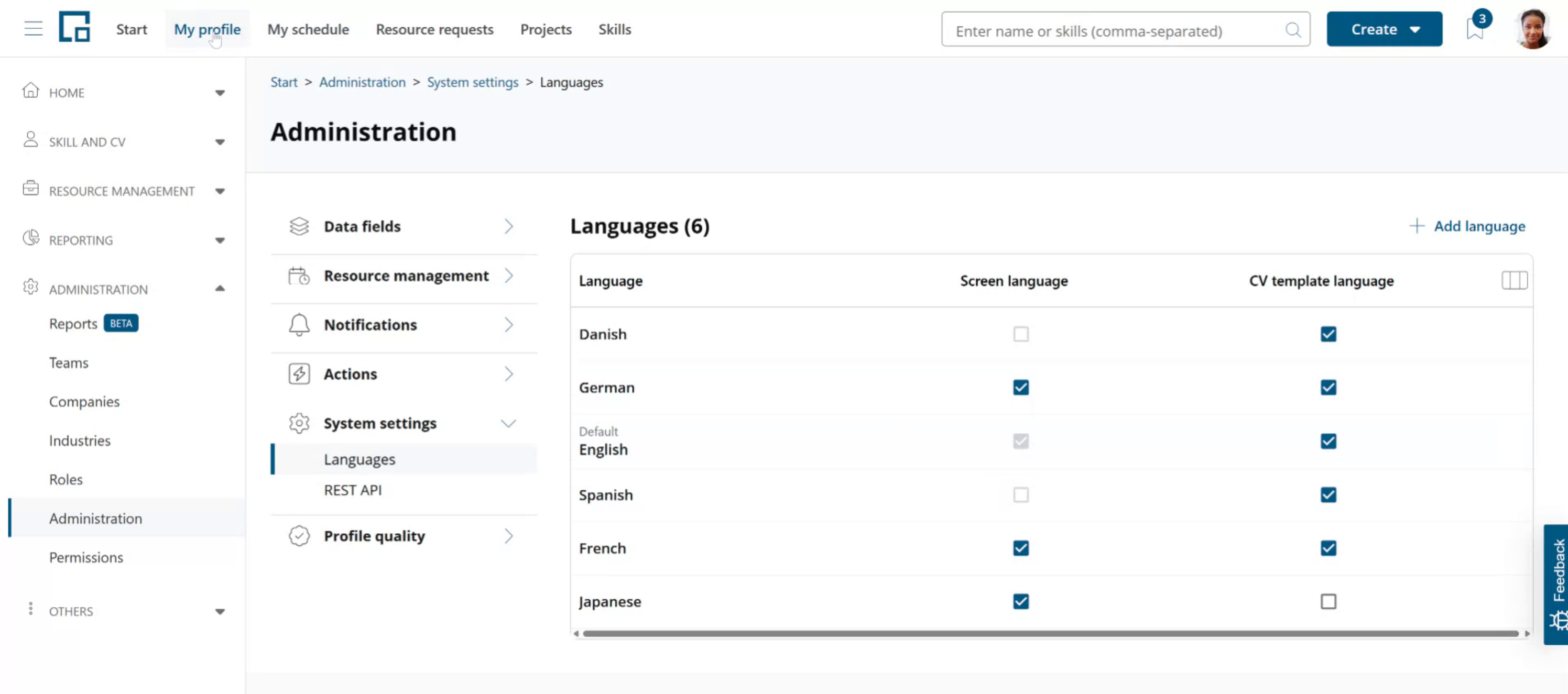Expand the HOME sidebar section
The height and width of the screenshot is (694, 1568).
[x=220, y=93]
